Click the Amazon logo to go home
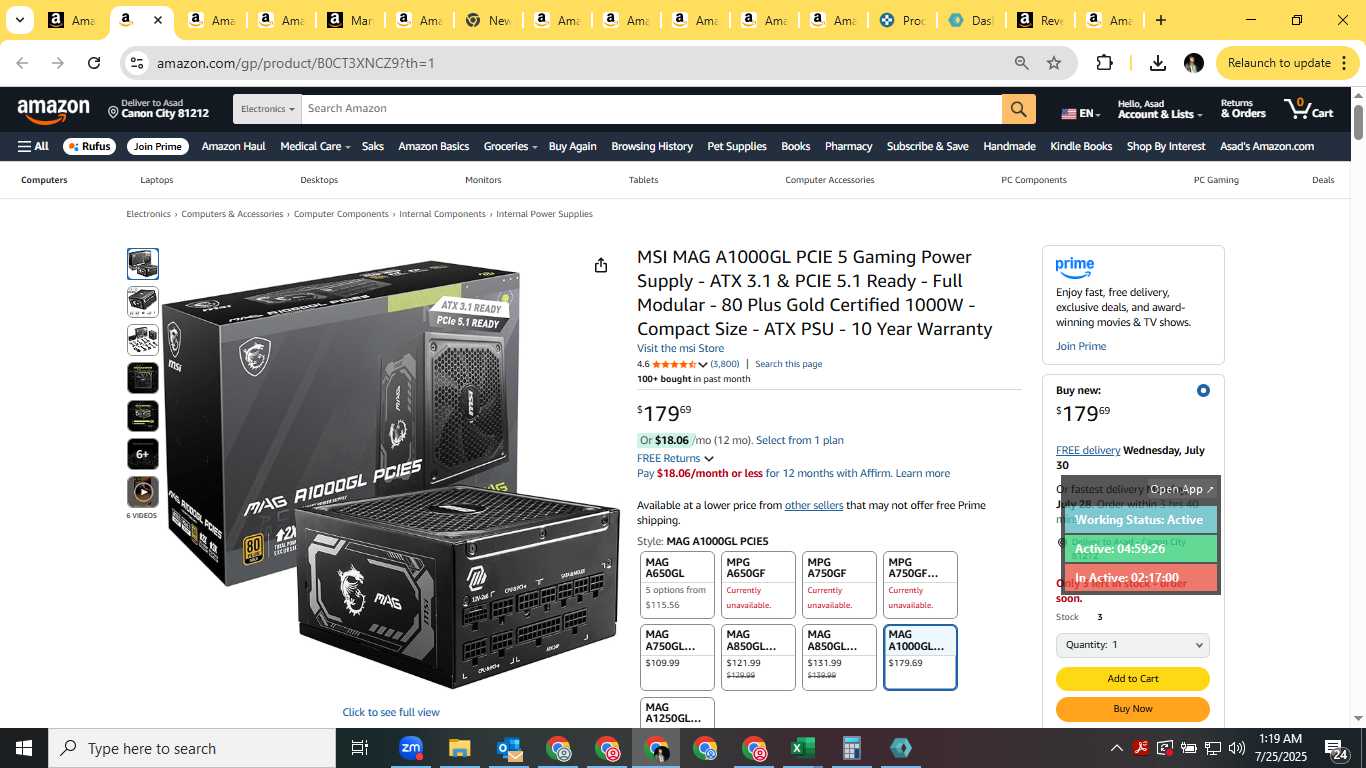The height and width of the screenshot is (768, 1366). [54, 110]
